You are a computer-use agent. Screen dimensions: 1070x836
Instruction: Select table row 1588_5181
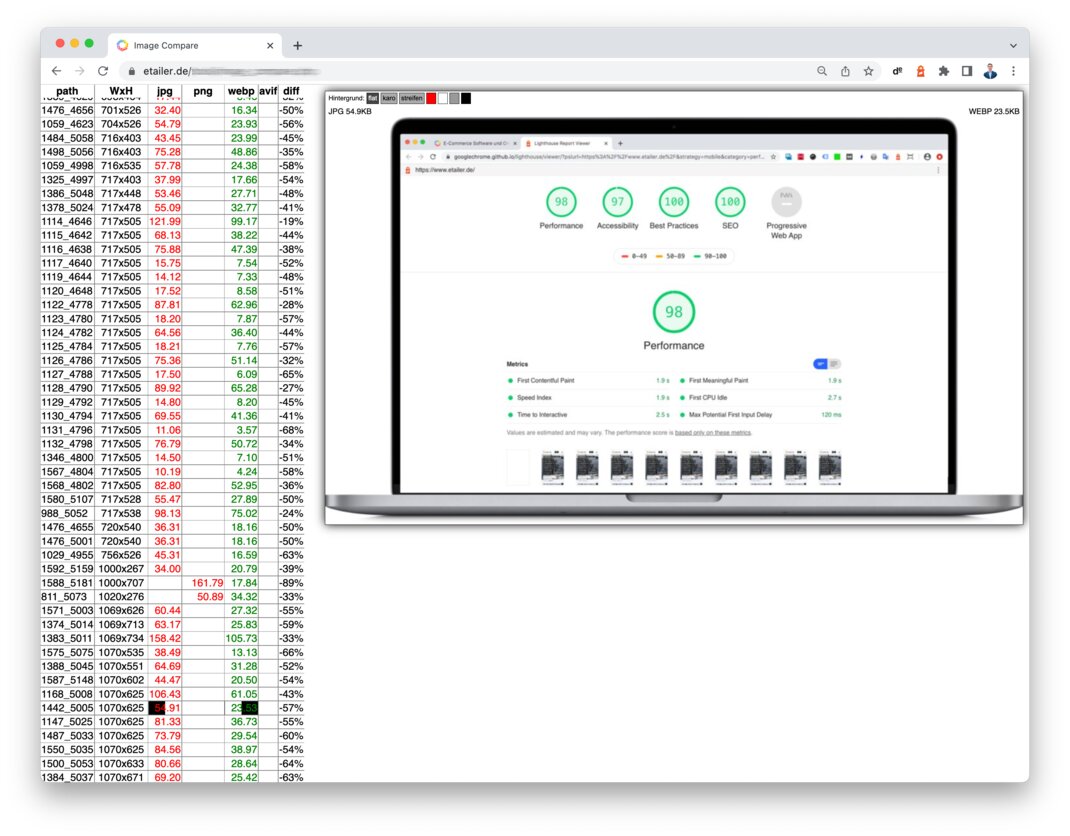[67, 583]
